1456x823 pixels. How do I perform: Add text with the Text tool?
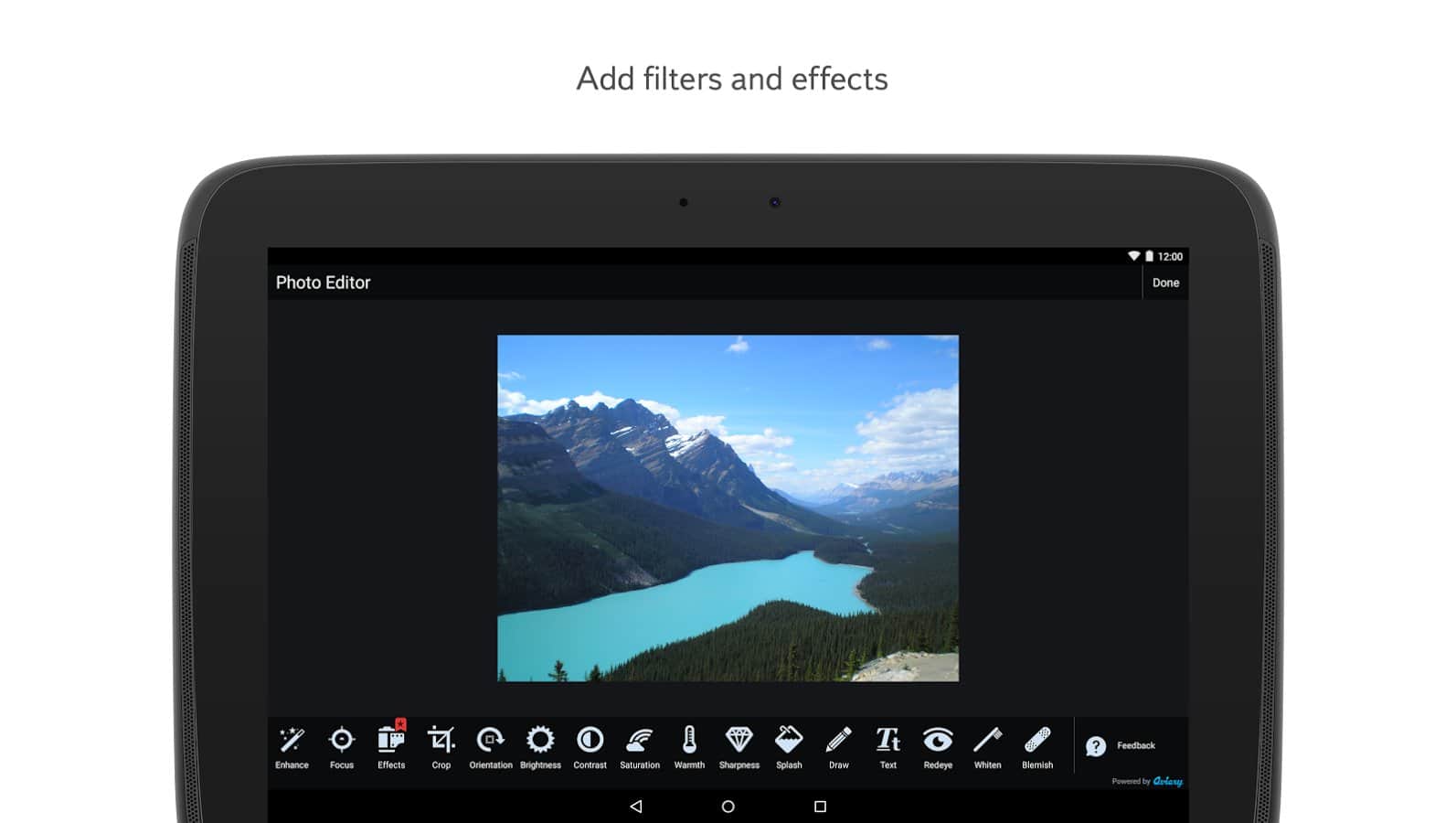[887, 746]
